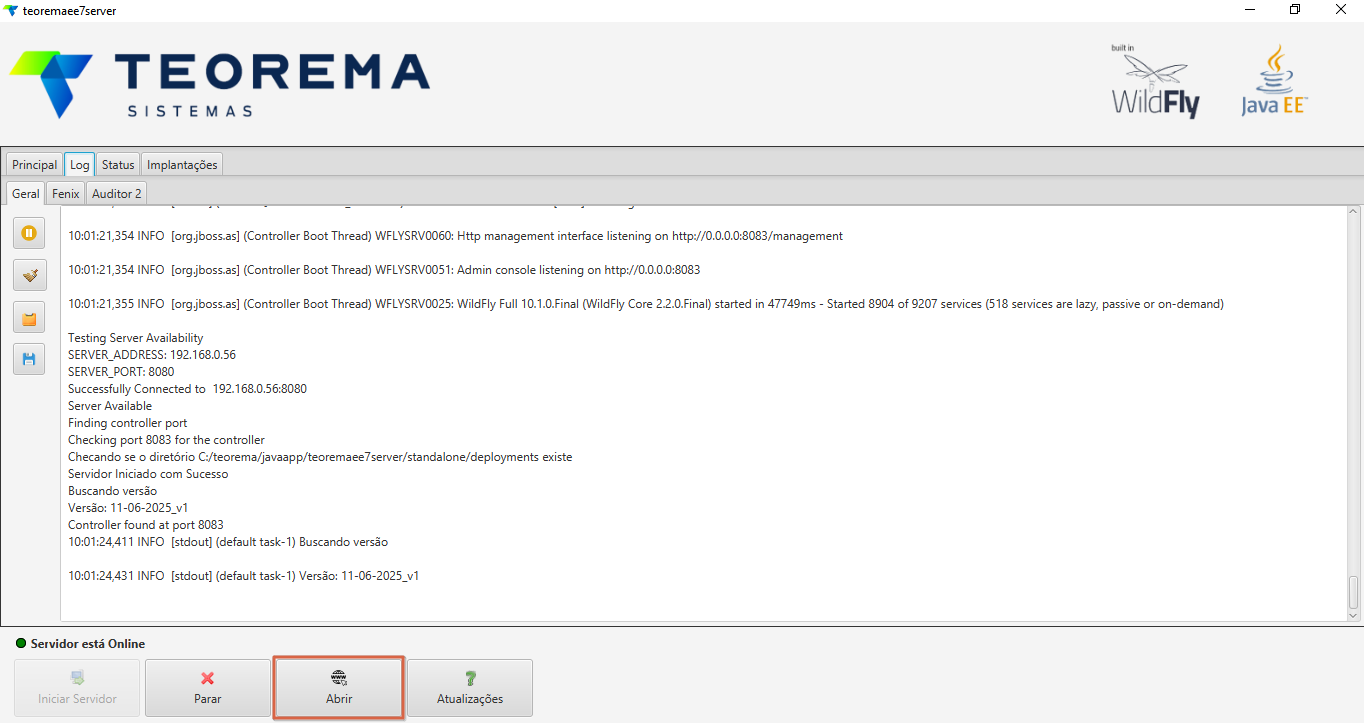Click the 10:01:24,431 stdout Versão log line
The width and height of the screenshot is (1364, 723).
(243, 576)
